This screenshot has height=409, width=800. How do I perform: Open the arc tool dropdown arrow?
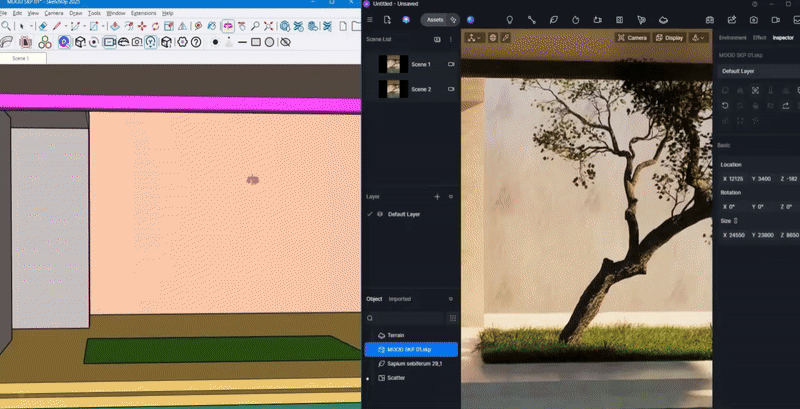(84, 27)
